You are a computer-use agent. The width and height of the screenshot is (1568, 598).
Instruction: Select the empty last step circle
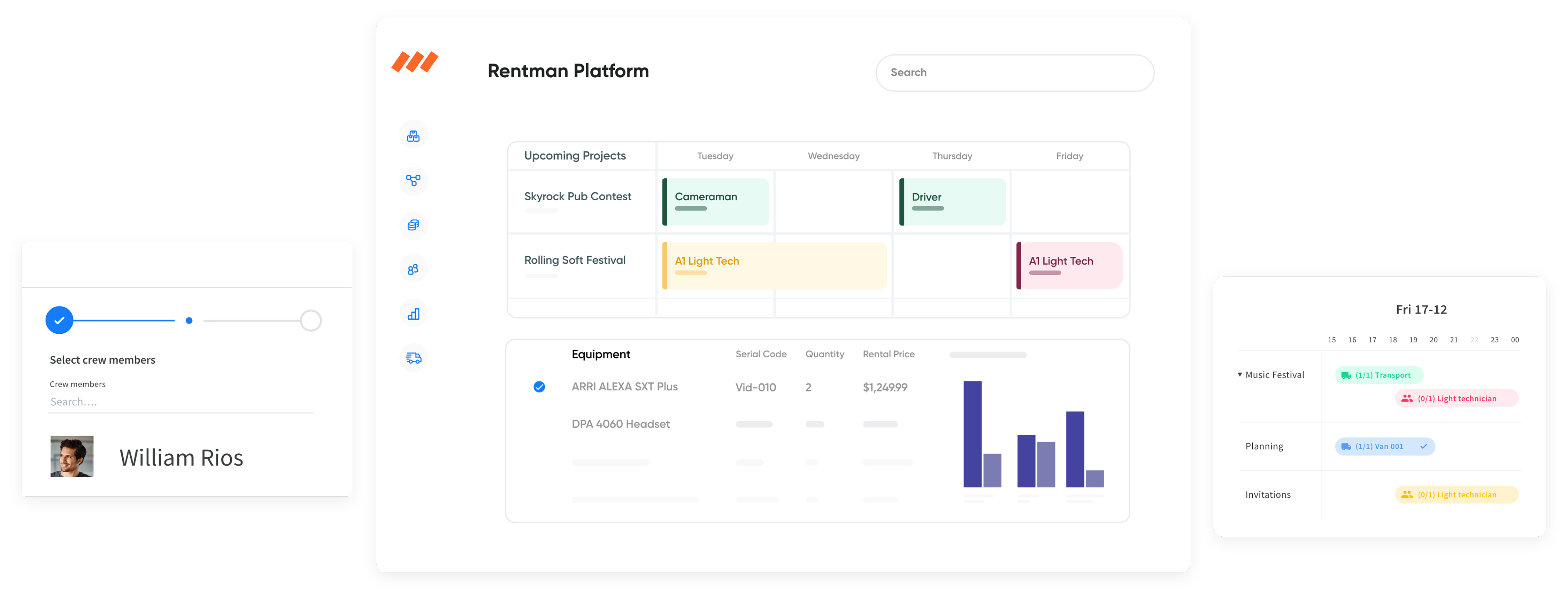[310, 320]
